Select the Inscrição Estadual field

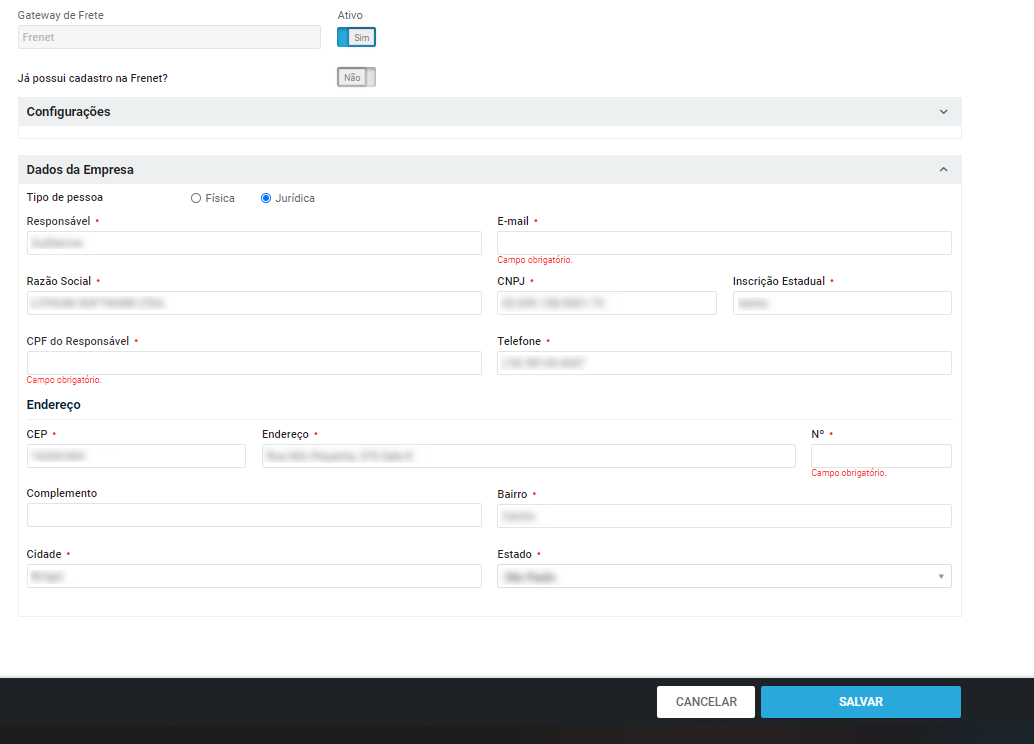pyautogui.click(x=842, y=303)
